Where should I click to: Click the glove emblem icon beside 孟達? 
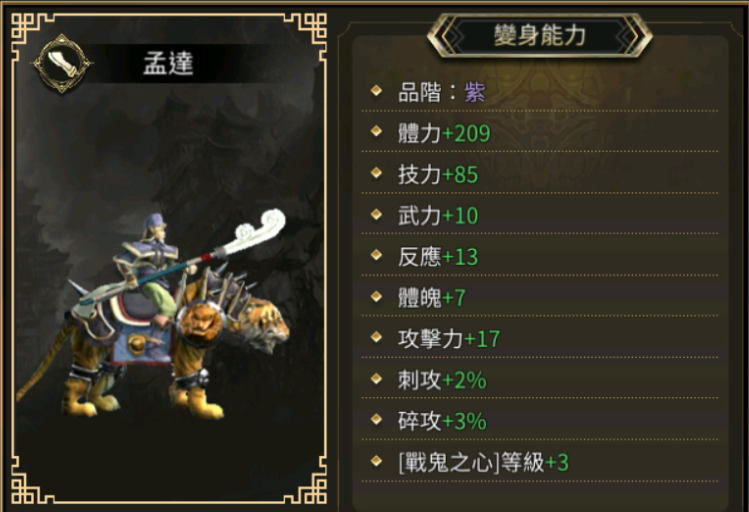click(62, 64)
